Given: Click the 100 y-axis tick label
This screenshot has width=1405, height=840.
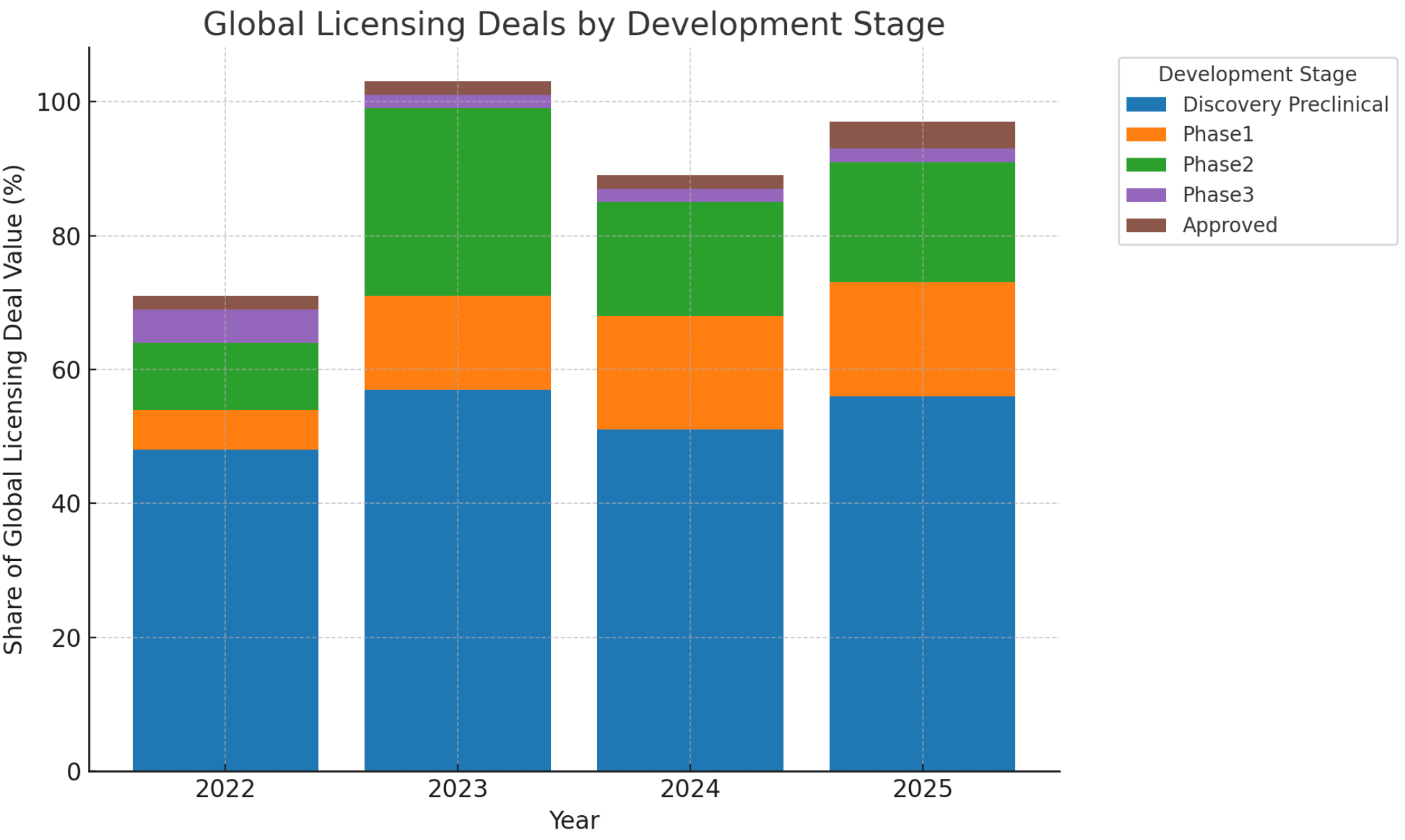Looking at the screenshot, I should click(58, 103).
